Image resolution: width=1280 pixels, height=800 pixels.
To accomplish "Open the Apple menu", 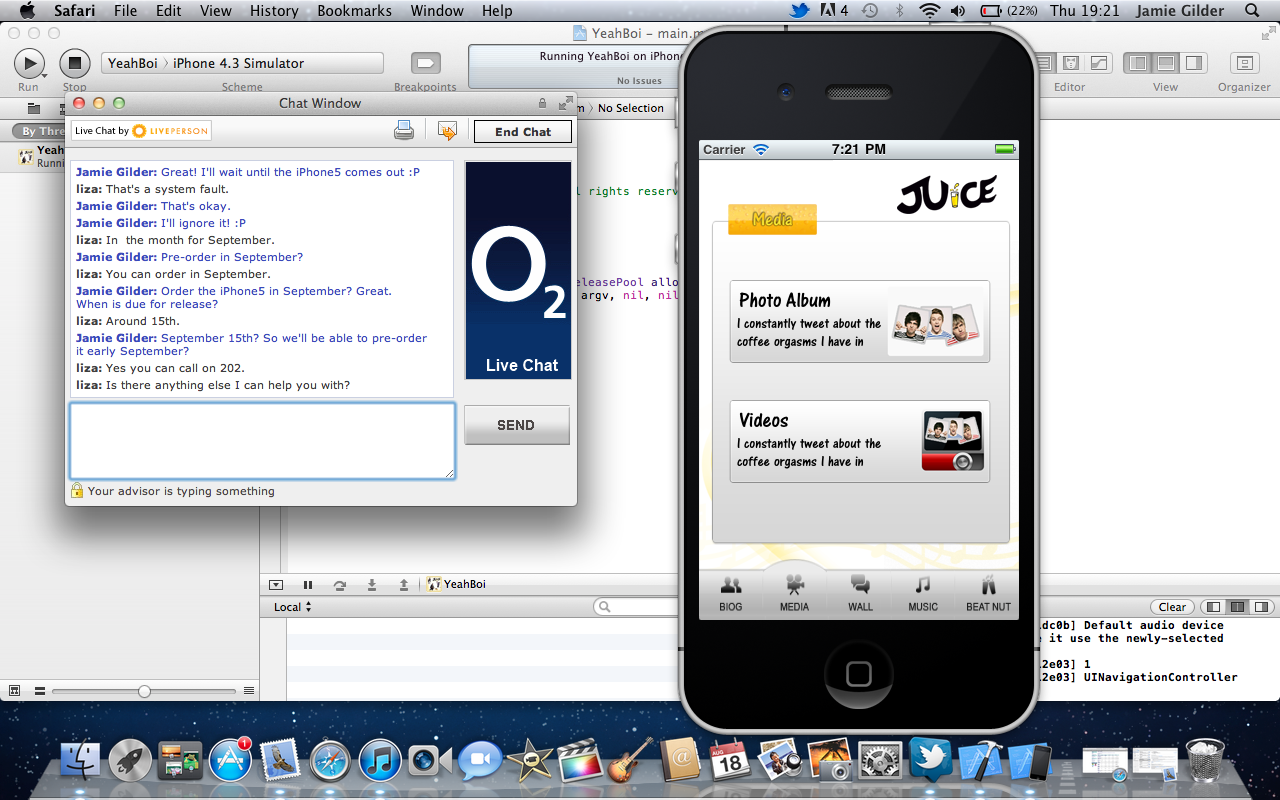I will (x=26, y=11).
